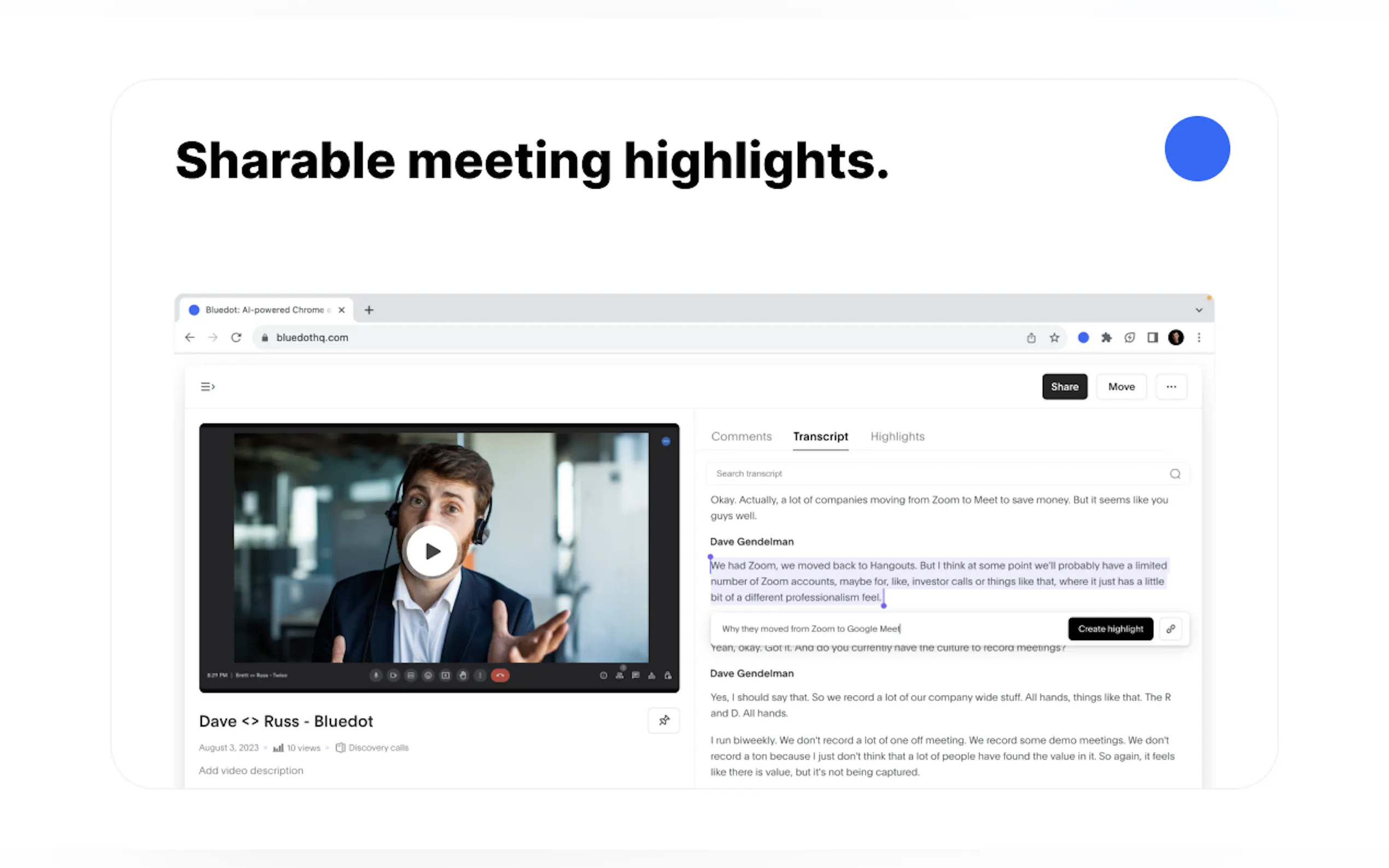Click the Dave <> Russ - Bluedot title
The image size is (1389, 868).
point(285,720)
